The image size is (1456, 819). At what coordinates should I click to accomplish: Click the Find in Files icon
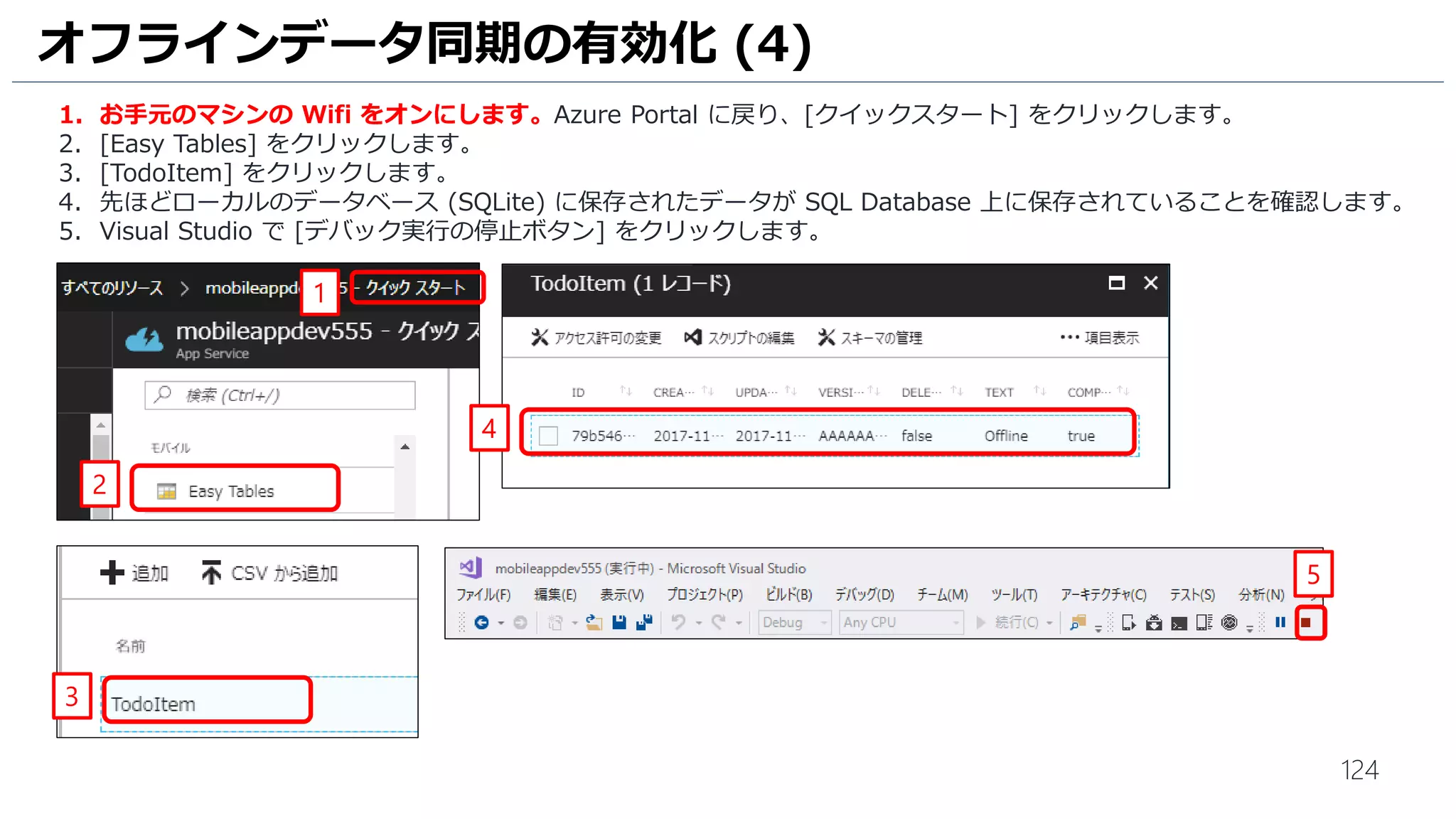1078,623
